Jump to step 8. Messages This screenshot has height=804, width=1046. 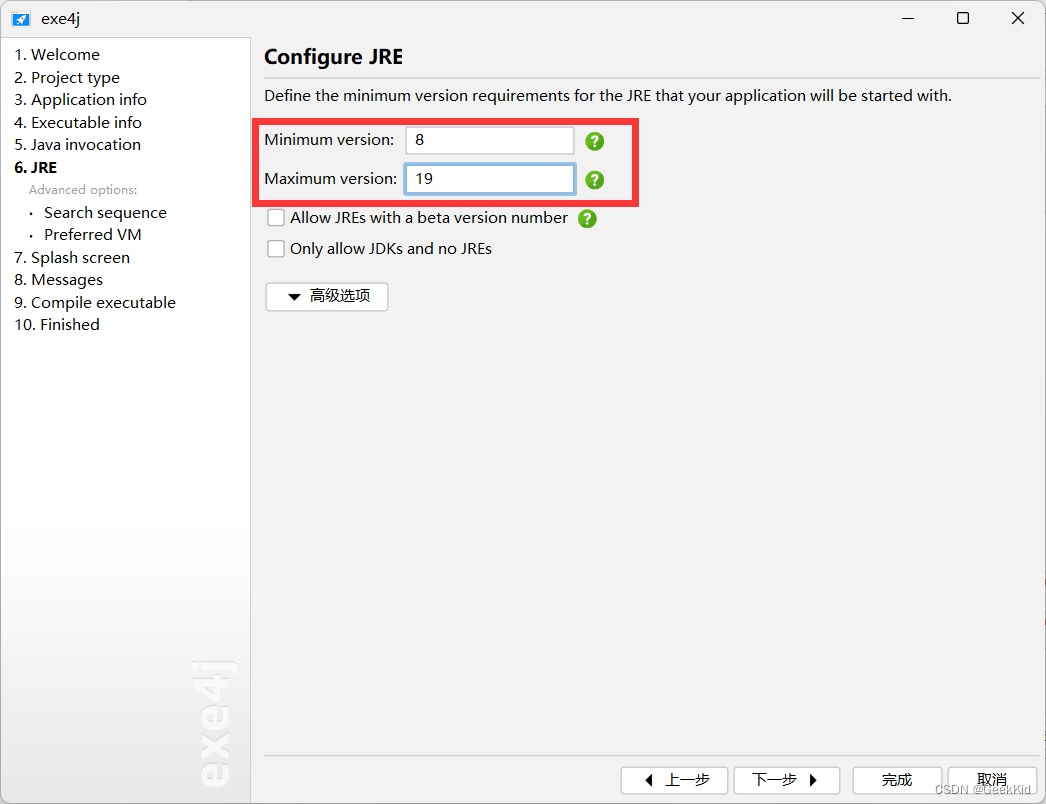click(59, 280)
